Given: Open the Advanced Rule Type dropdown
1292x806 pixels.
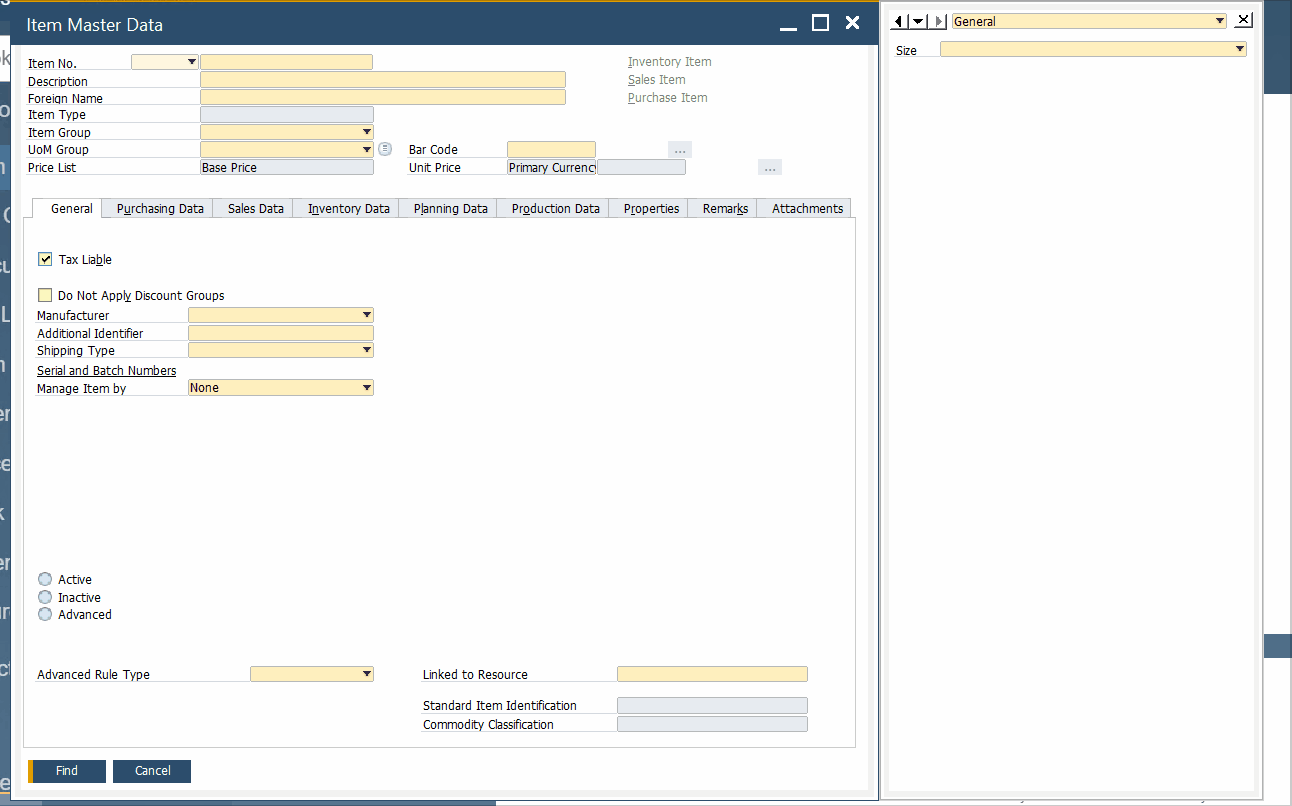Looking at the screenshot, I should [x=366, y=673].
